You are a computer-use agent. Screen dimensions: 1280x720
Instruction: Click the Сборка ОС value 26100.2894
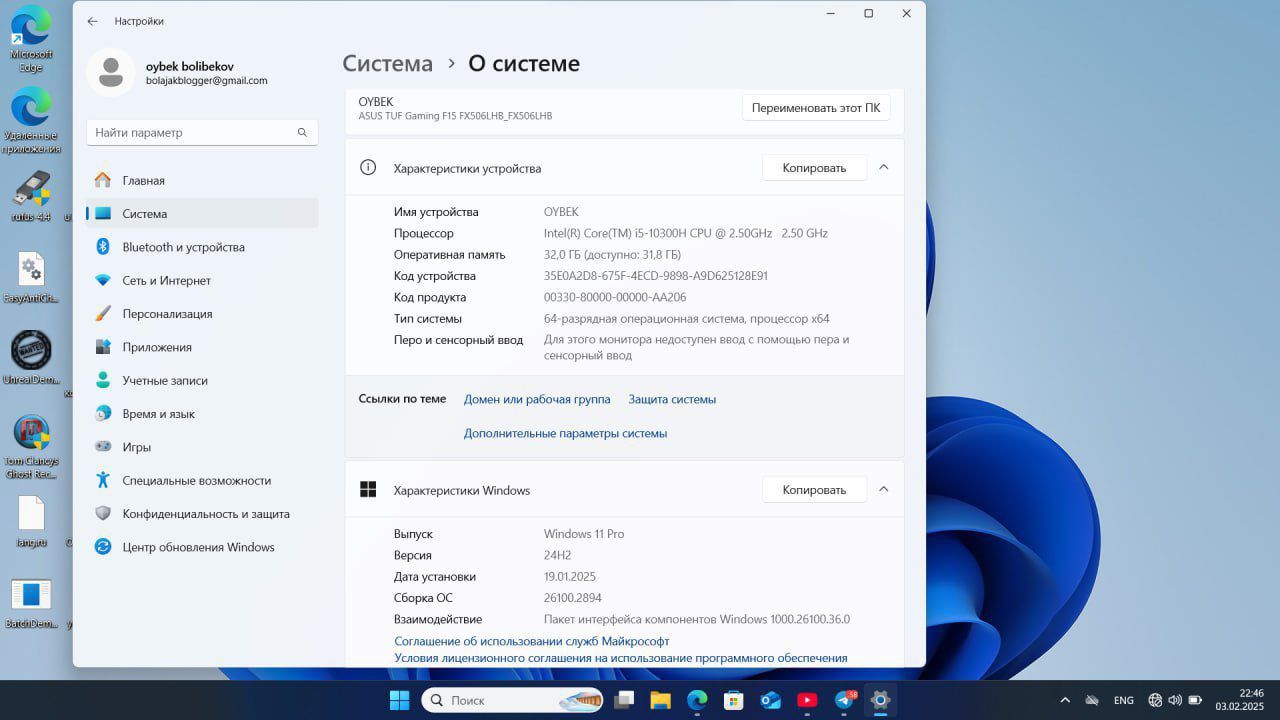click(x=573, y=598)
